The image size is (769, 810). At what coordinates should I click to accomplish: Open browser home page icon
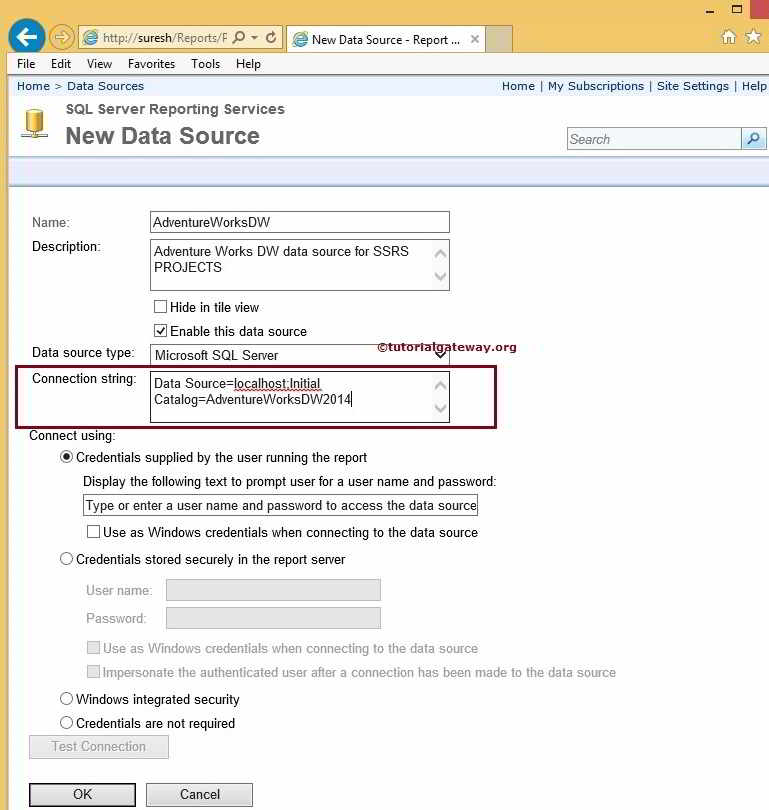coord(729,37)
